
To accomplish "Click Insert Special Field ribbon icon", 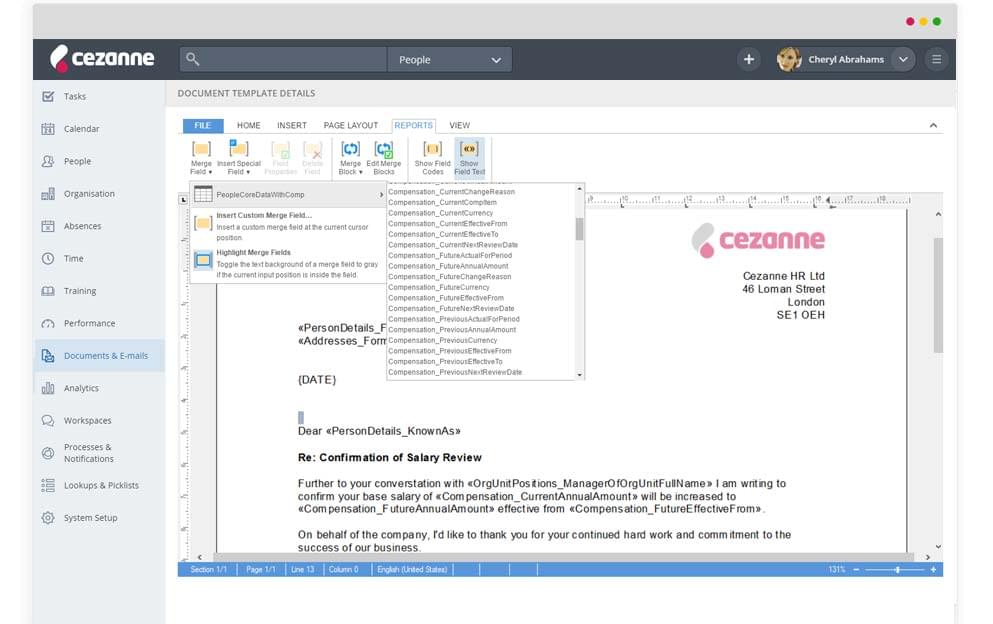I will (239, 158).
